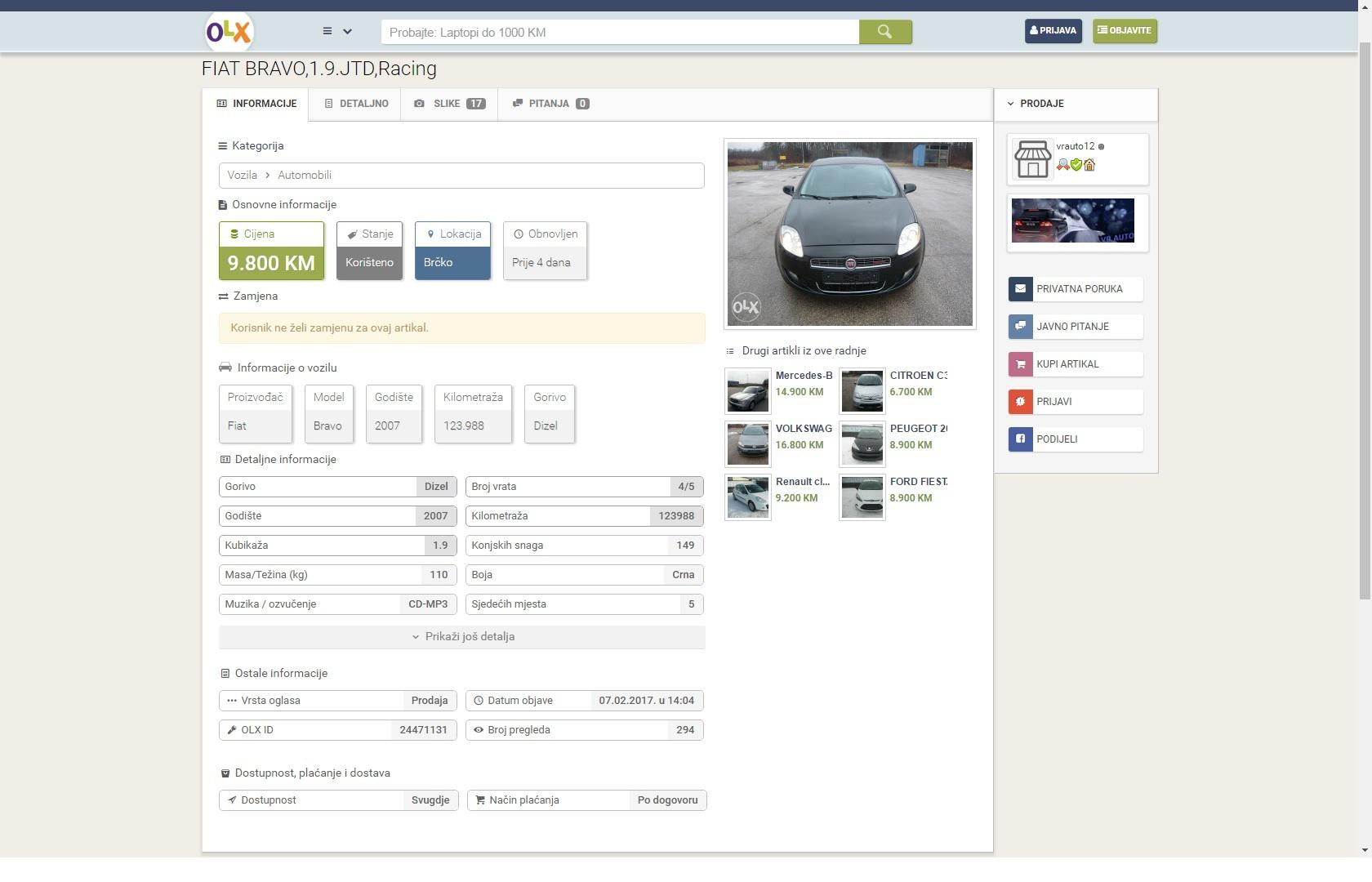Image resolution: width=1372 pixels, height=882 pixels.
Task: Open the main Fiat Bravo photo
Action: click(x=849, y=234)
